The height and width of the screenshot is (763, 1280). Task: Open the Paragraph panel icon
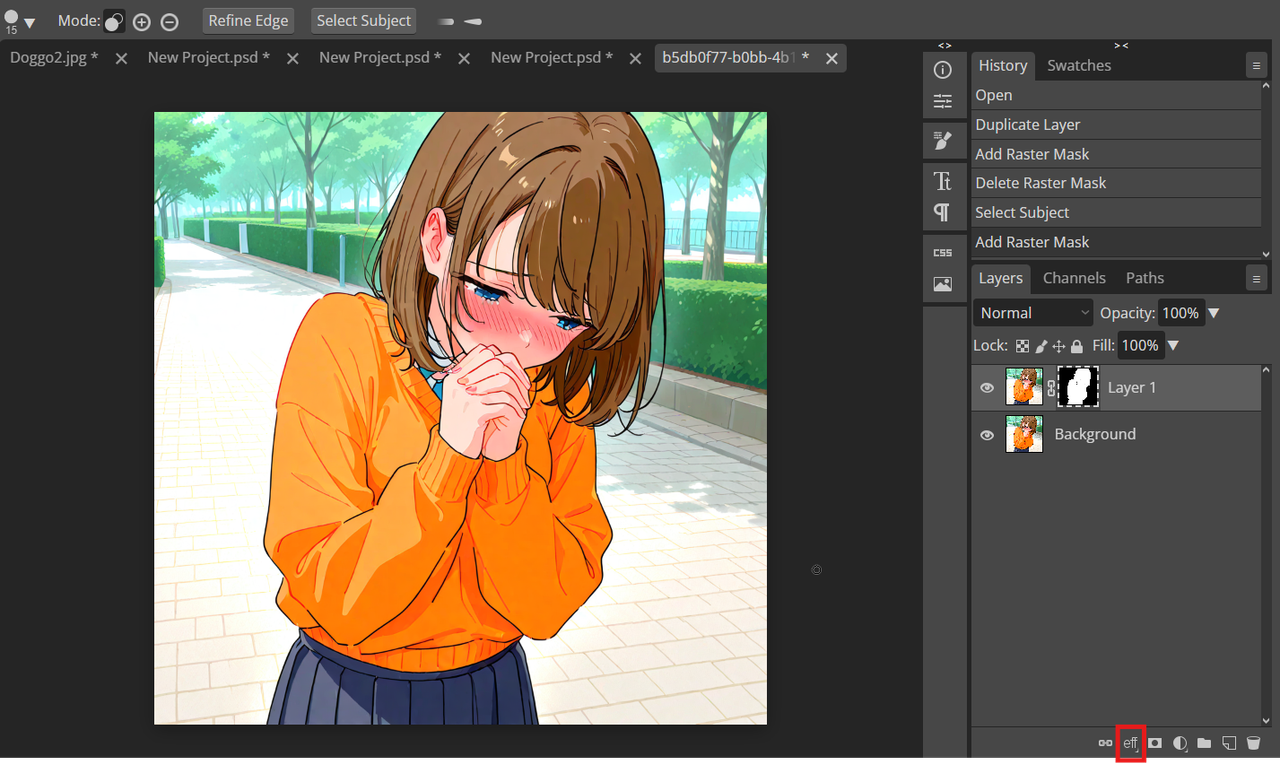coord(942,212)
